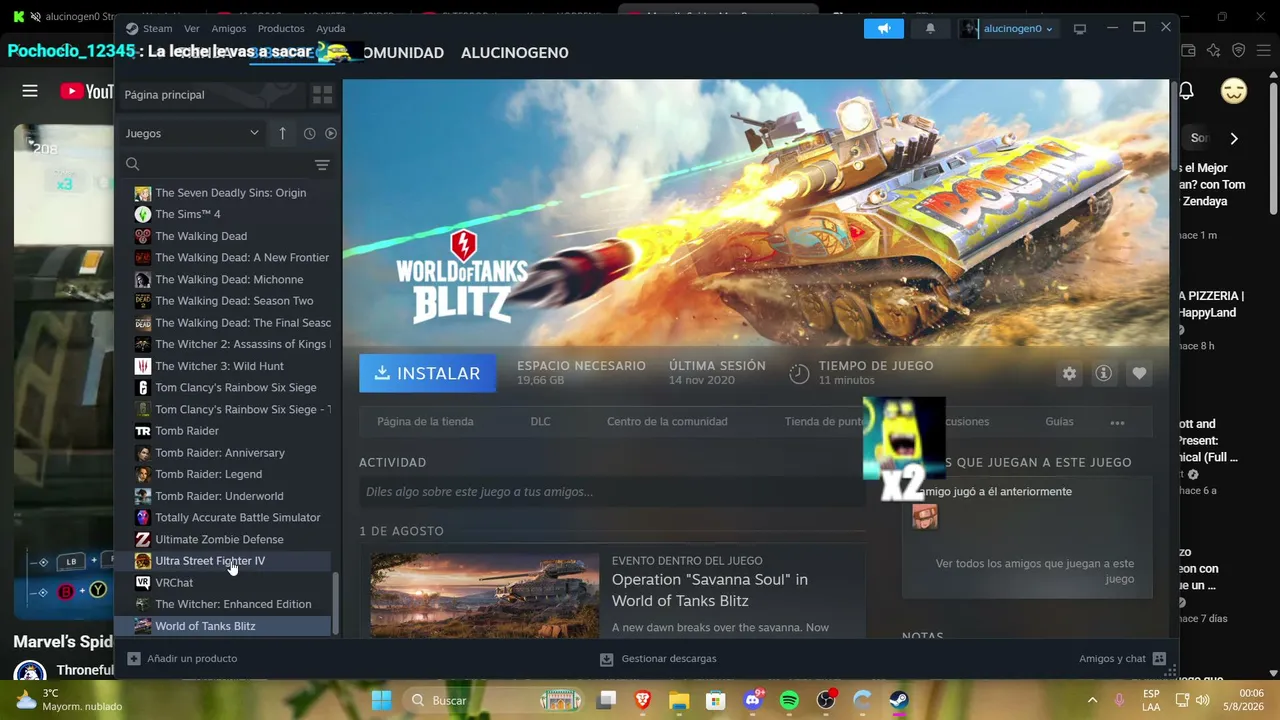This screenshot has height=720, width=1280.
Task: Toggle sort by recent activity clock
Action: coord(309,133)
